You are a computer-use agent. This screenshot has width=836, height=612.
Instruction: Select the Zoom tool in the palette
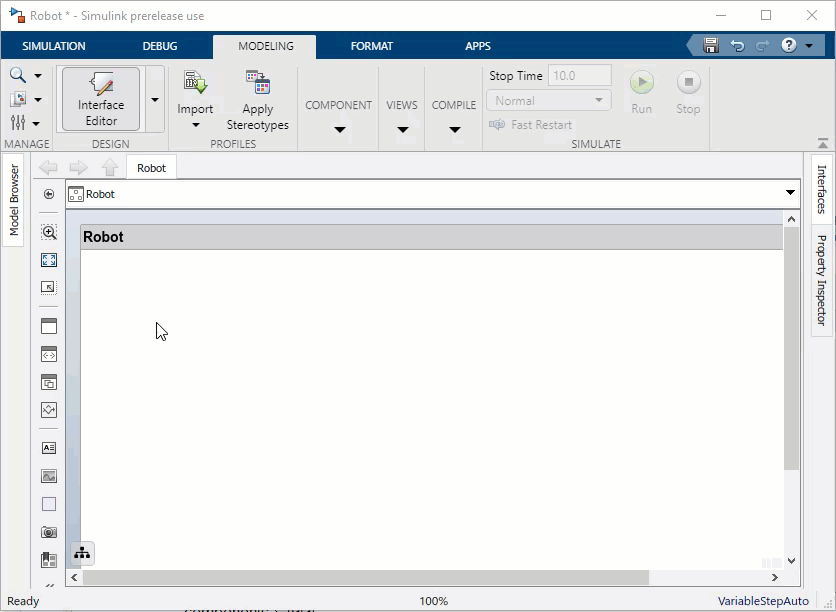(48, 231)
